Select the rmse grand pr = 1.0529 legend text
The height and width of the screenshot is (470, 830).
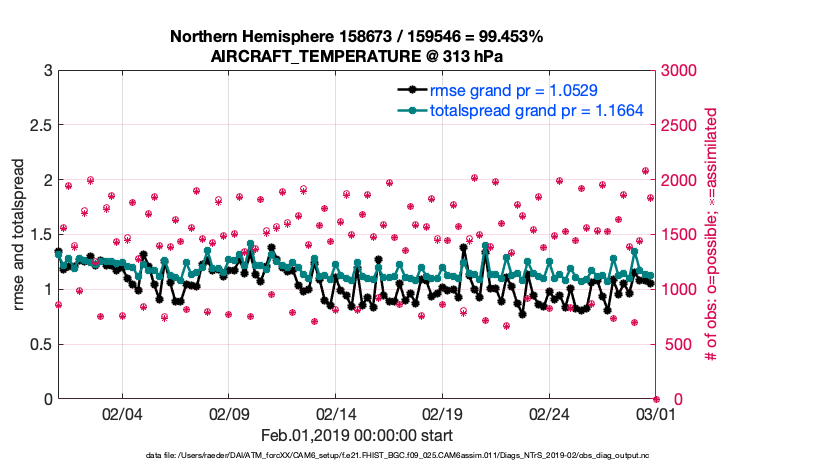514,91
